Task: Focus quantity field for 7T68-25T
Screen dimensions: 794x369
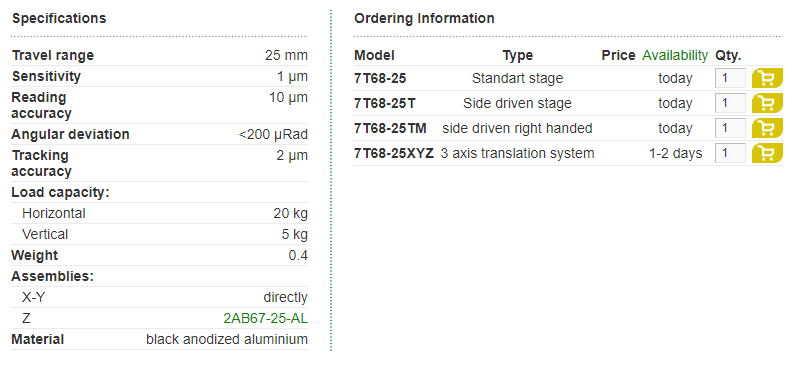Action: 730,103
